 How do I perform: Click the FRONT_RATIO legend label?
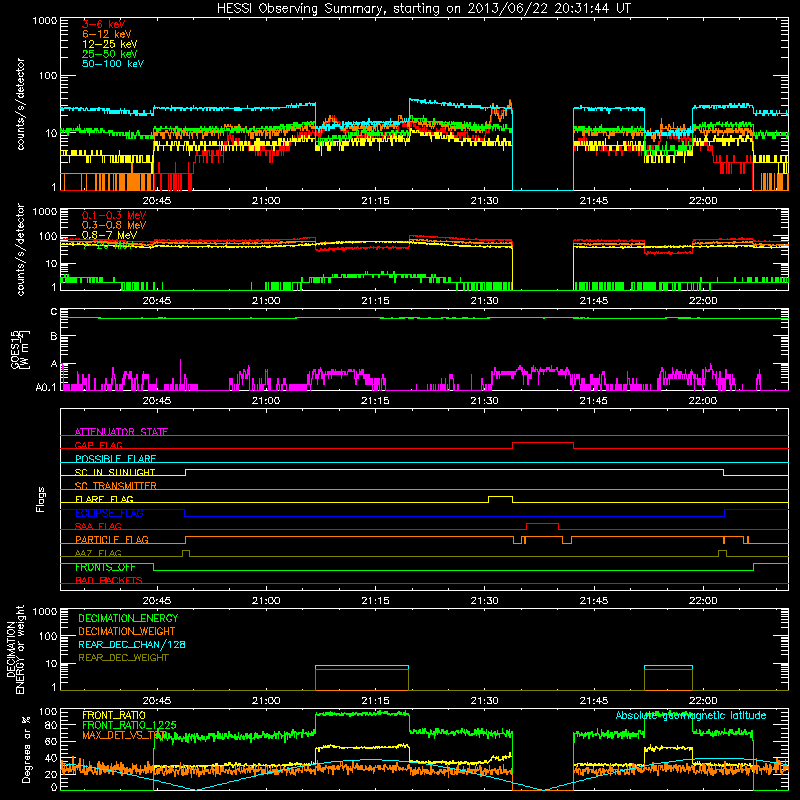[114, 715]
